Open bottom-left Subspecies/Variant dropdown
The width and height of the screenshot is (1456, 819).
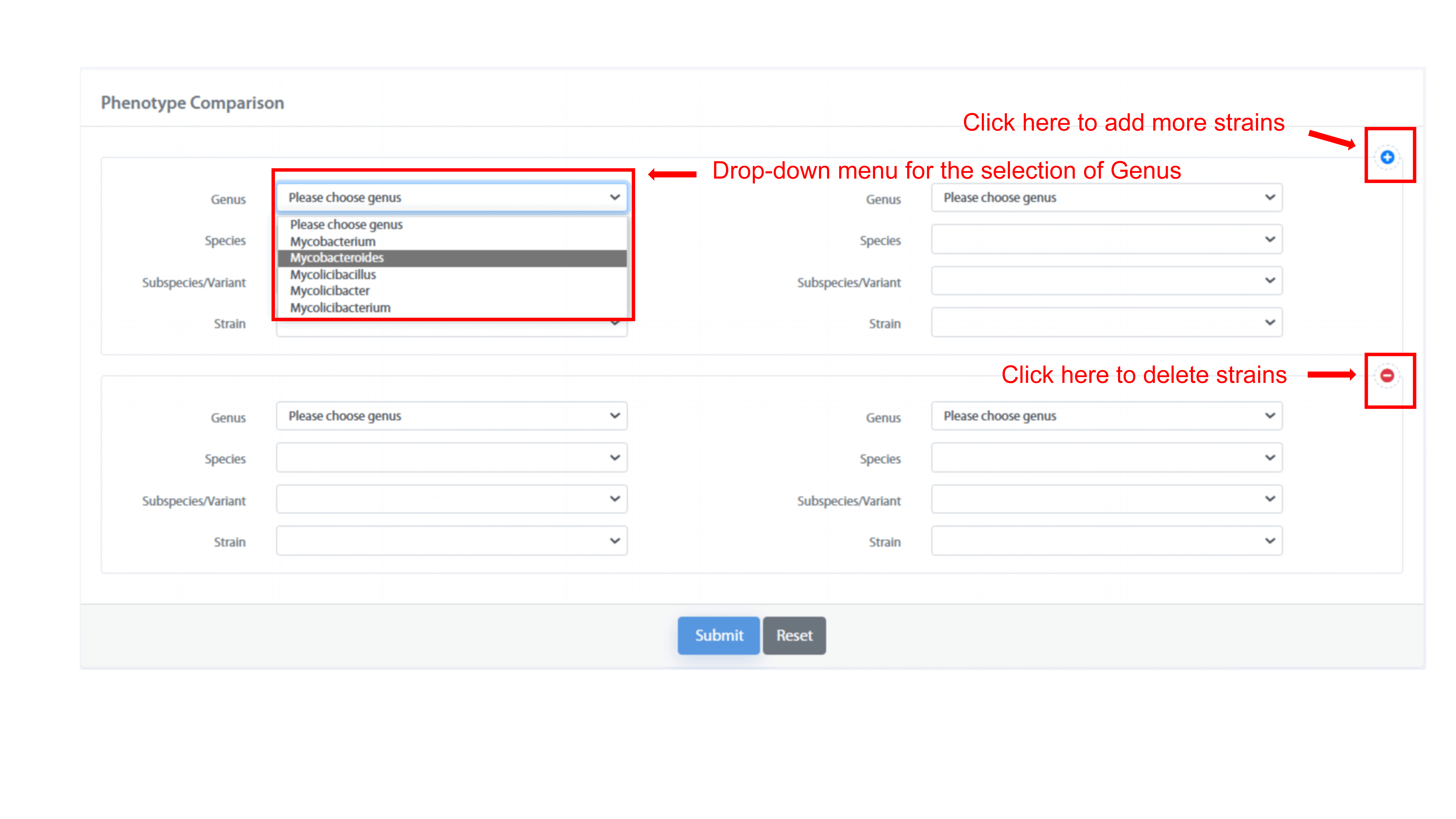452,499
